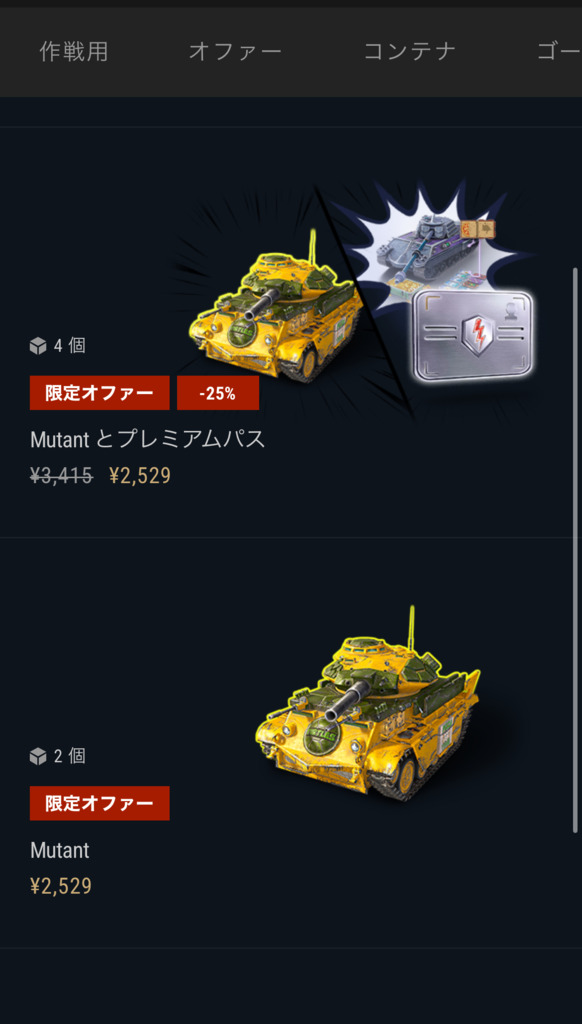Click the silver premium pass card icon

[474, 335]
